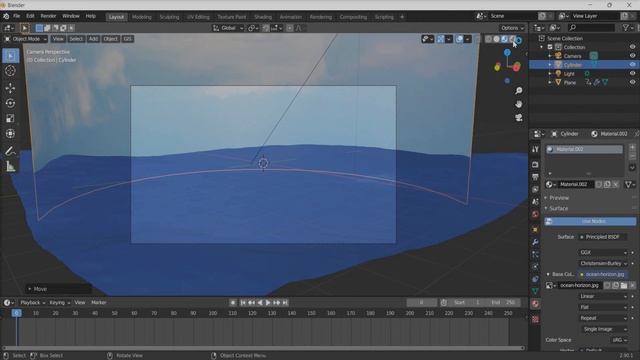Hide the Cylinder object in outliner
The height and width of the screenshot is (360, 640).
point(632,64)
